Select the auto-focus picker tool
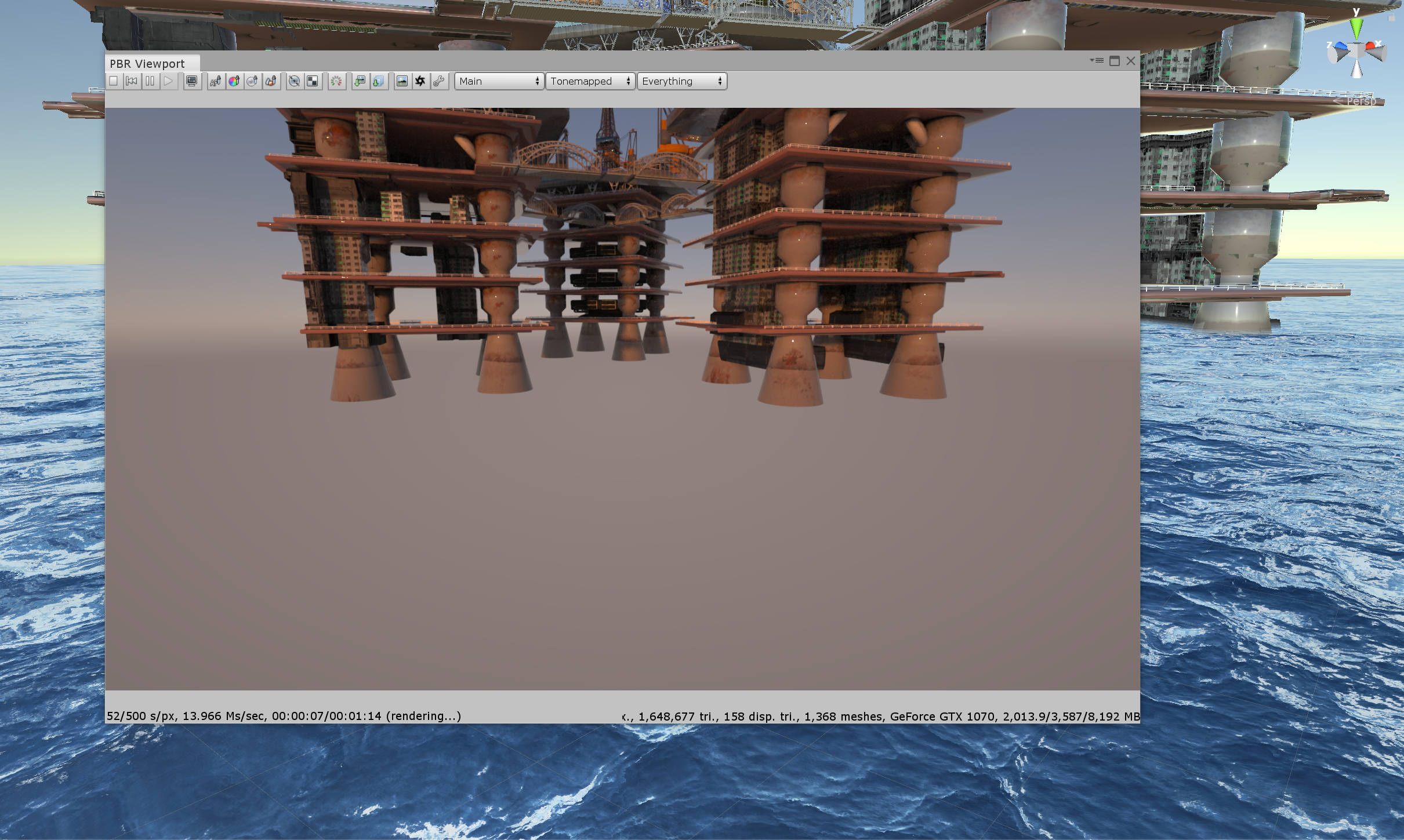The image size is (1404, 840). click(x=215, y=81)
